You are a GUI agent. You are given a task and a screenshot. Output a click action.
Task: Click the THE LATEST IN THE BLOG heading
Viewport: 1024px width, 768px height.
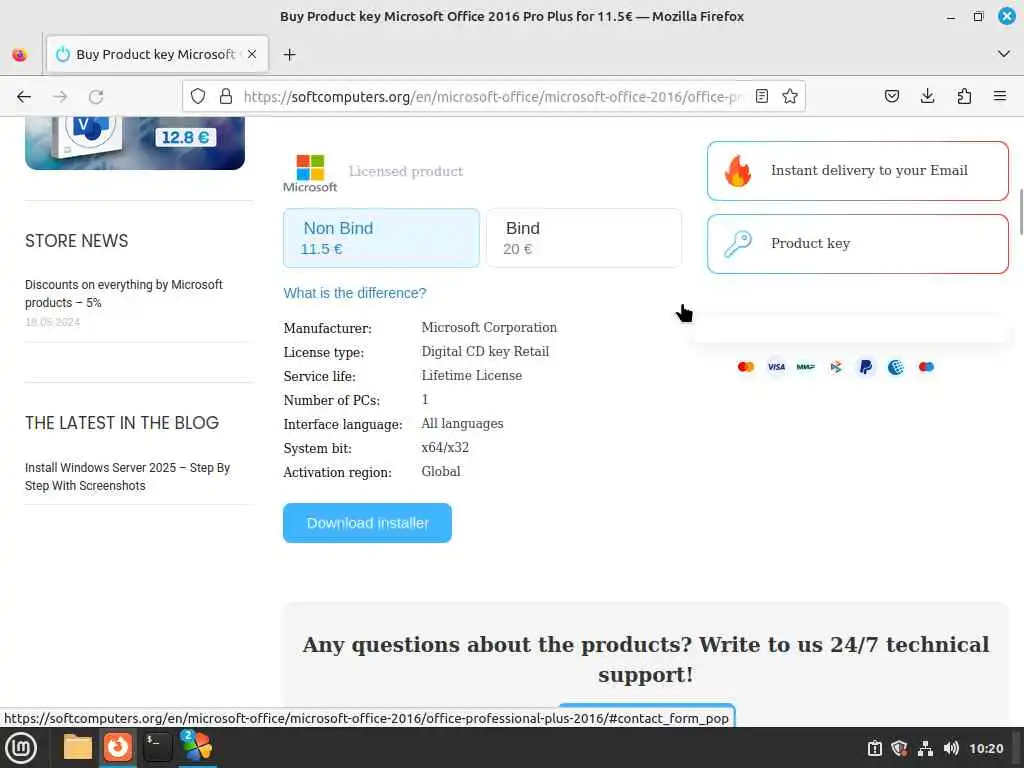pos(122,423)
